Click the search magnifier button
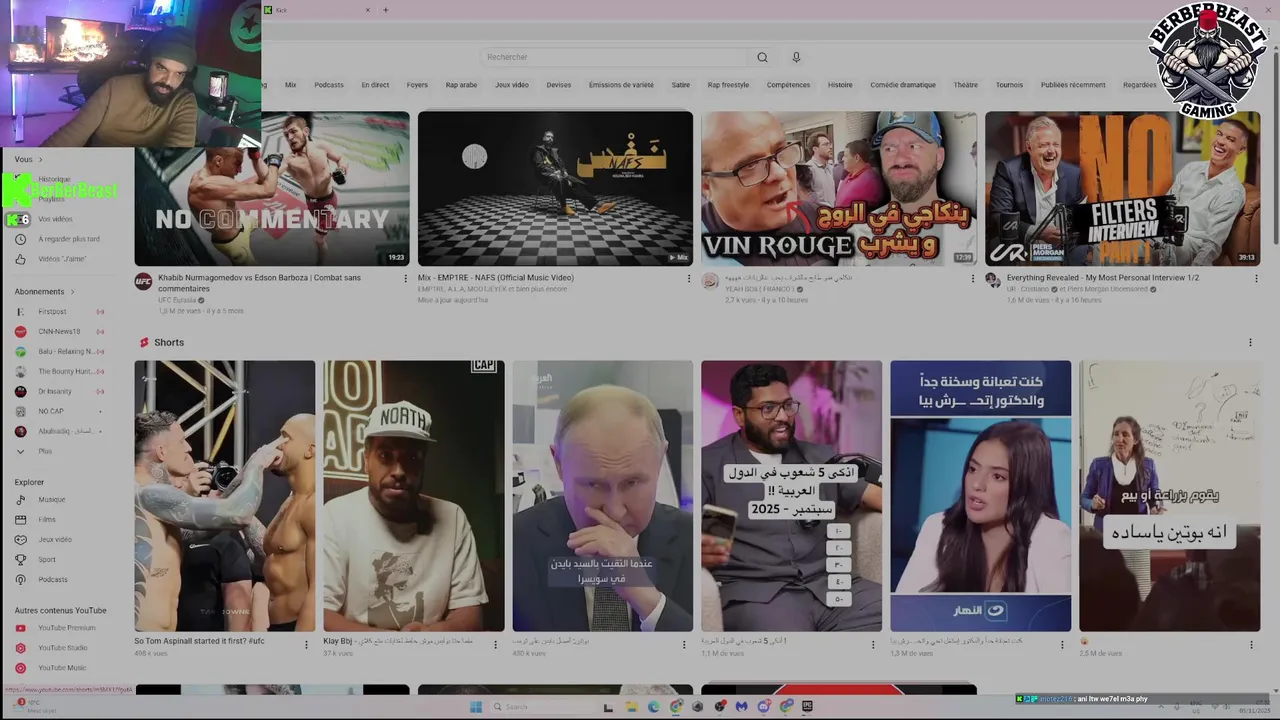 762,57
